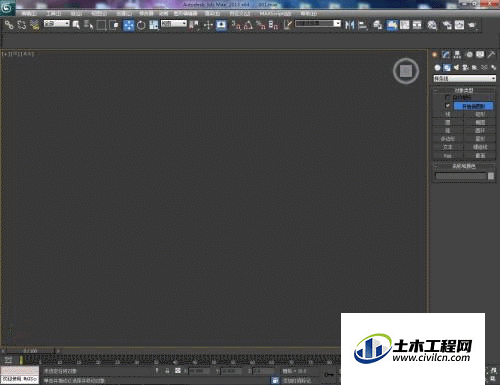
Task: Open the Align tool
Action: point(362,25)
